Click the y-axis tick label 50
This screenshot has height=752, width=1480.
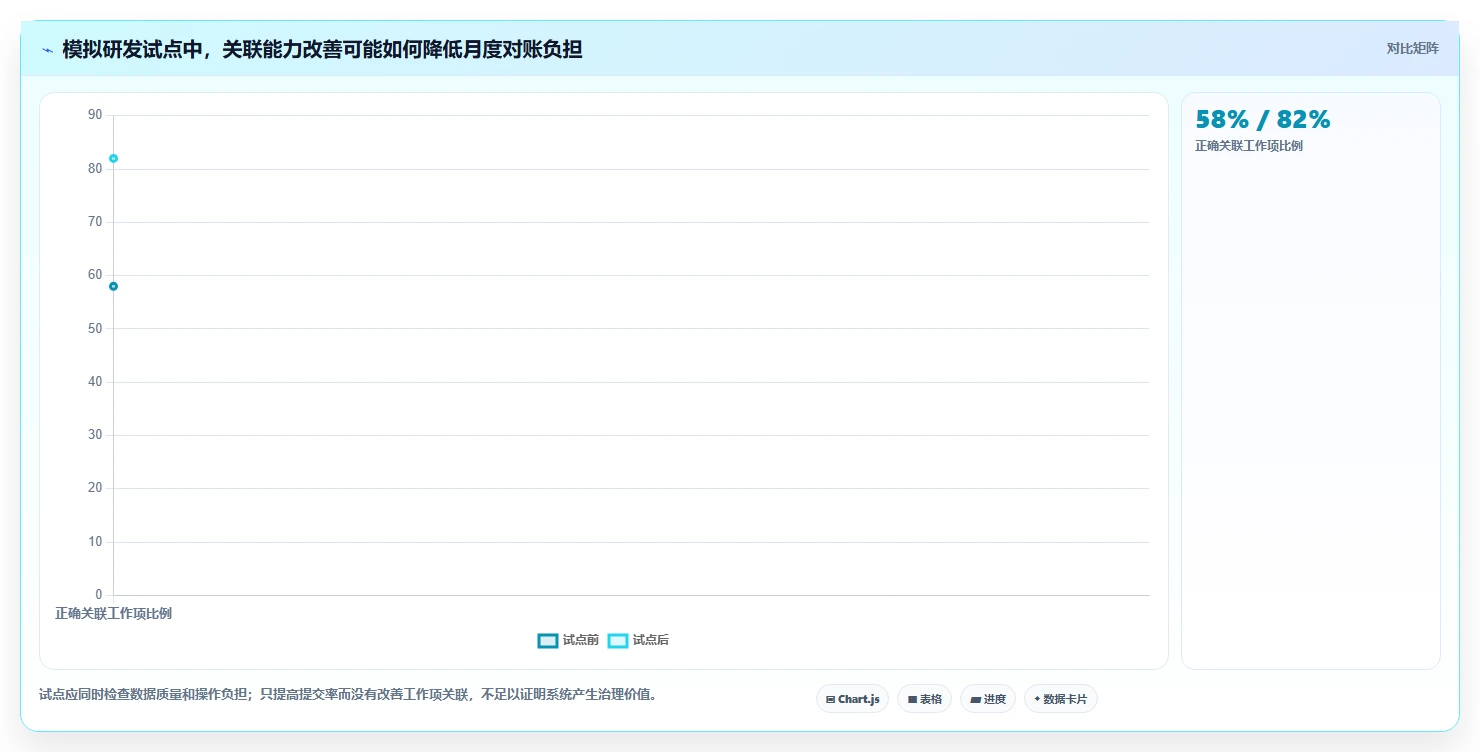point(95,328)
